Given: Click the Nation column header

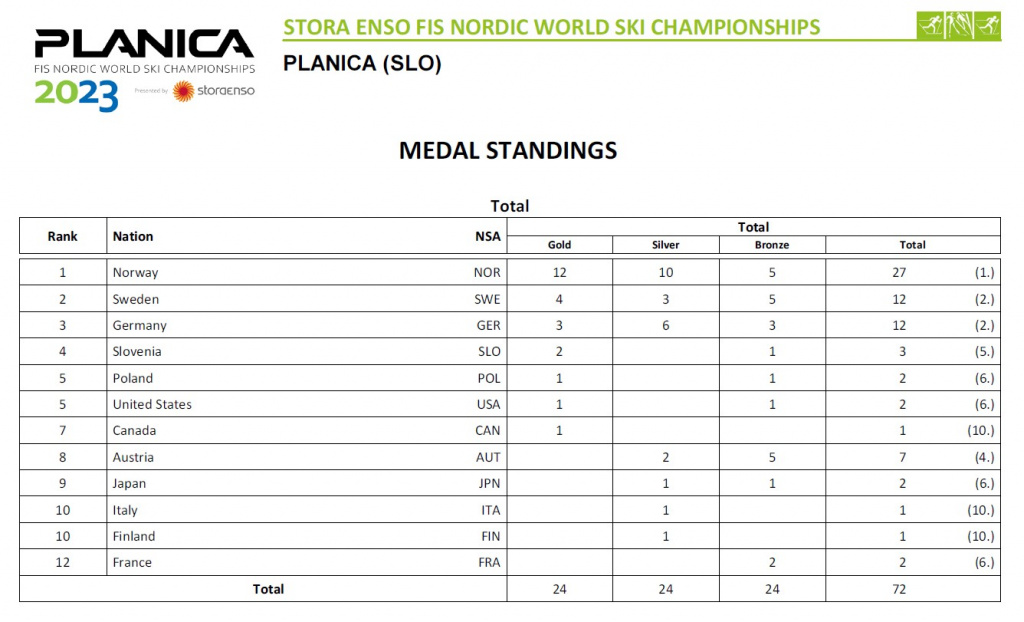Looking at the screenshot, I should click(x=133, y=237).
